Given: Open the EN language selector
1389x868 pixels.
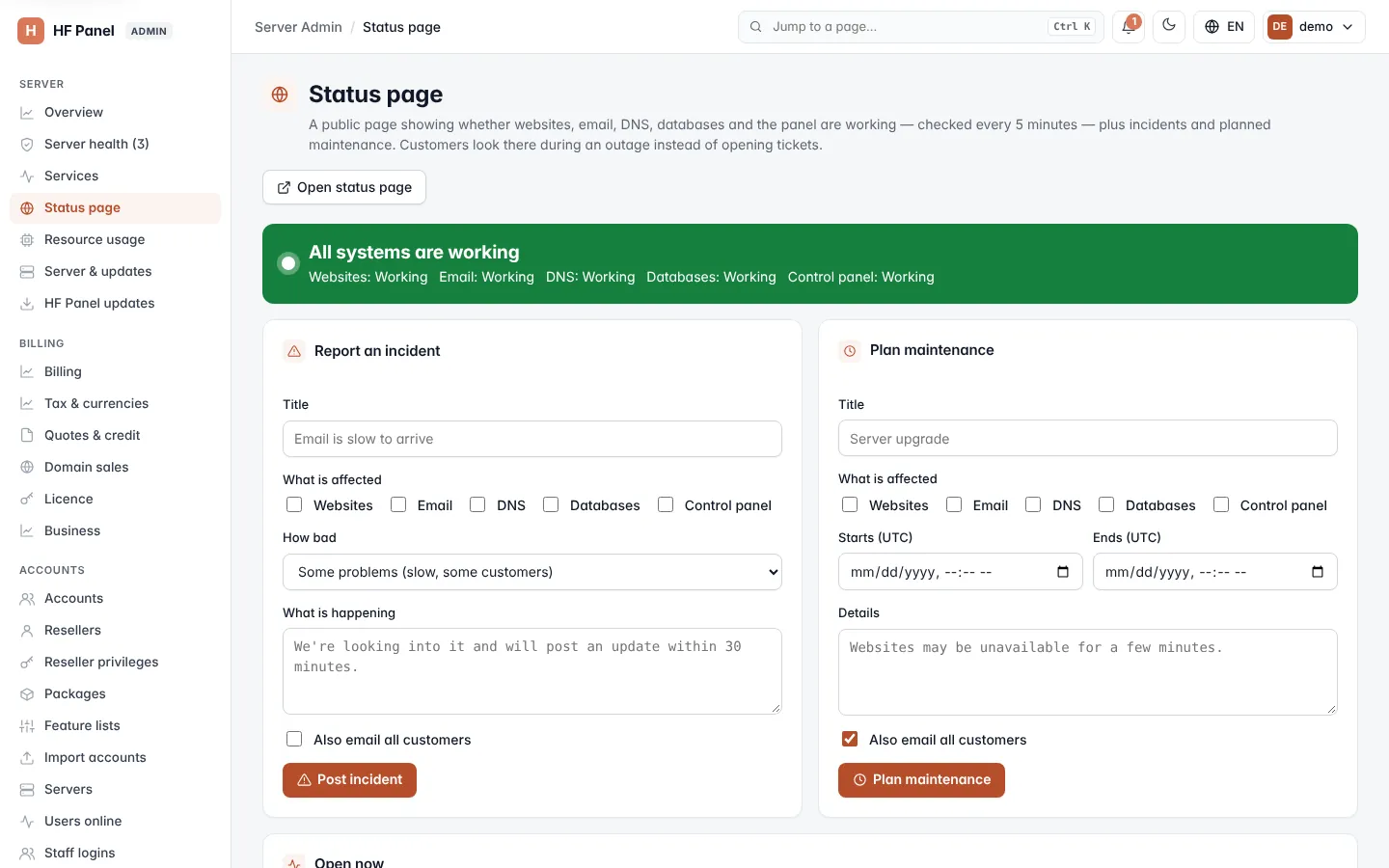Looking at the screenshot, I should (x=1224, y=27).
